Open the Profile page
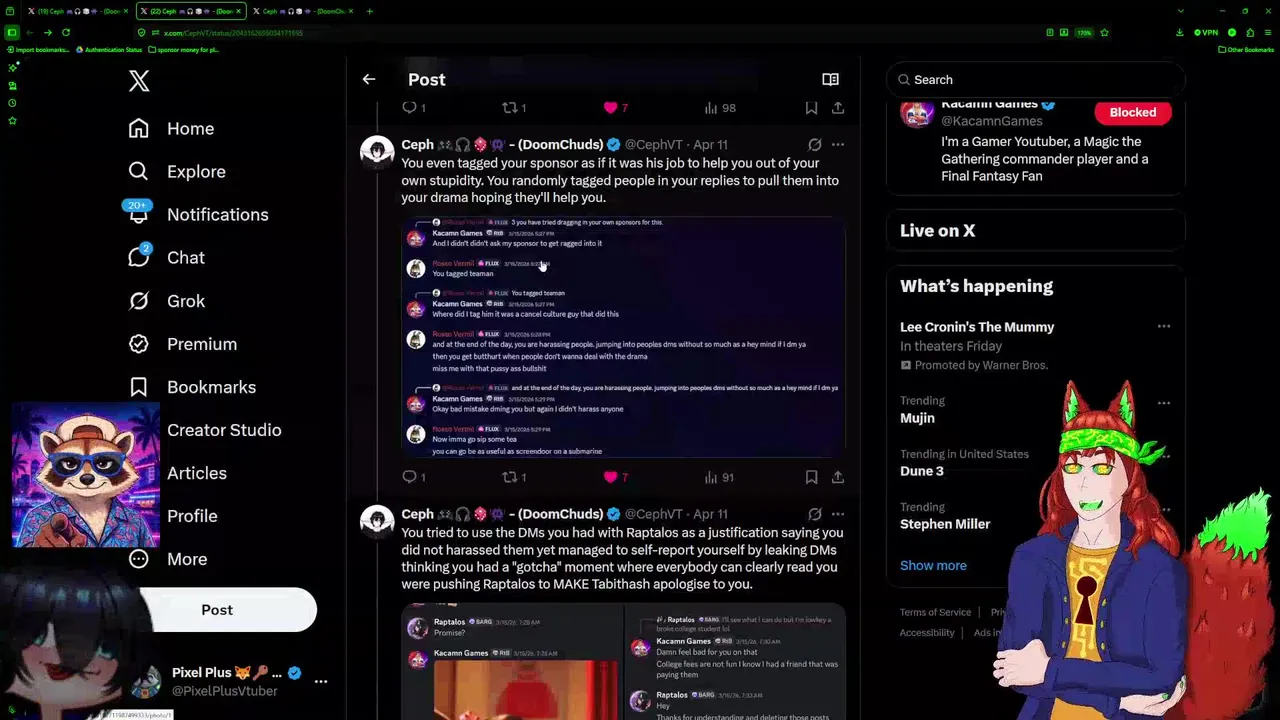 192,515
